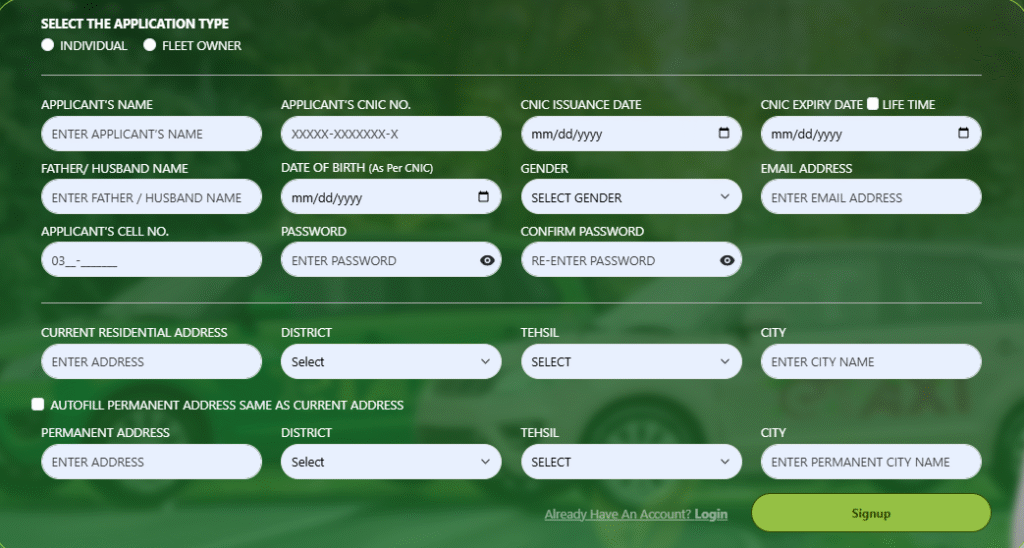Choose Fleet Owner application type

(150, 45)
